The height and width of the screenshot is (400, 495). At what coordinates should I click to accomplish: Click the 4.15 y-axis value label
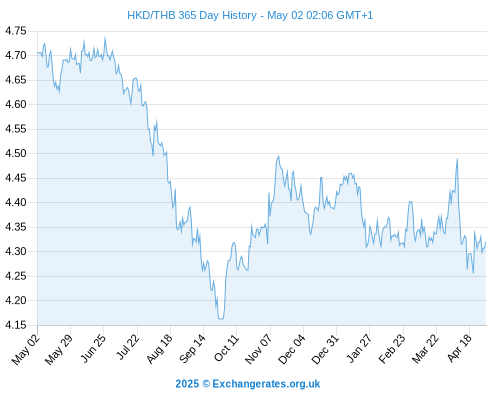click(16, 325)
